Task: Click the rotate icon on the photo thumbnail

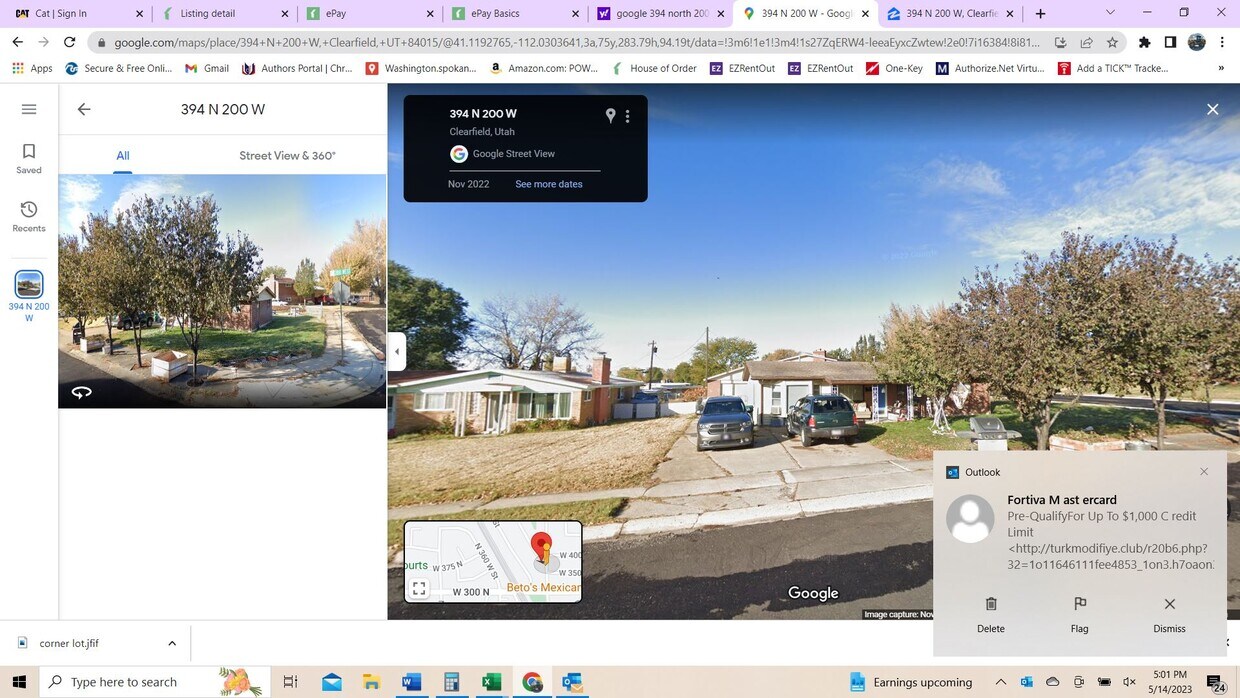Action: coord(82,392)
